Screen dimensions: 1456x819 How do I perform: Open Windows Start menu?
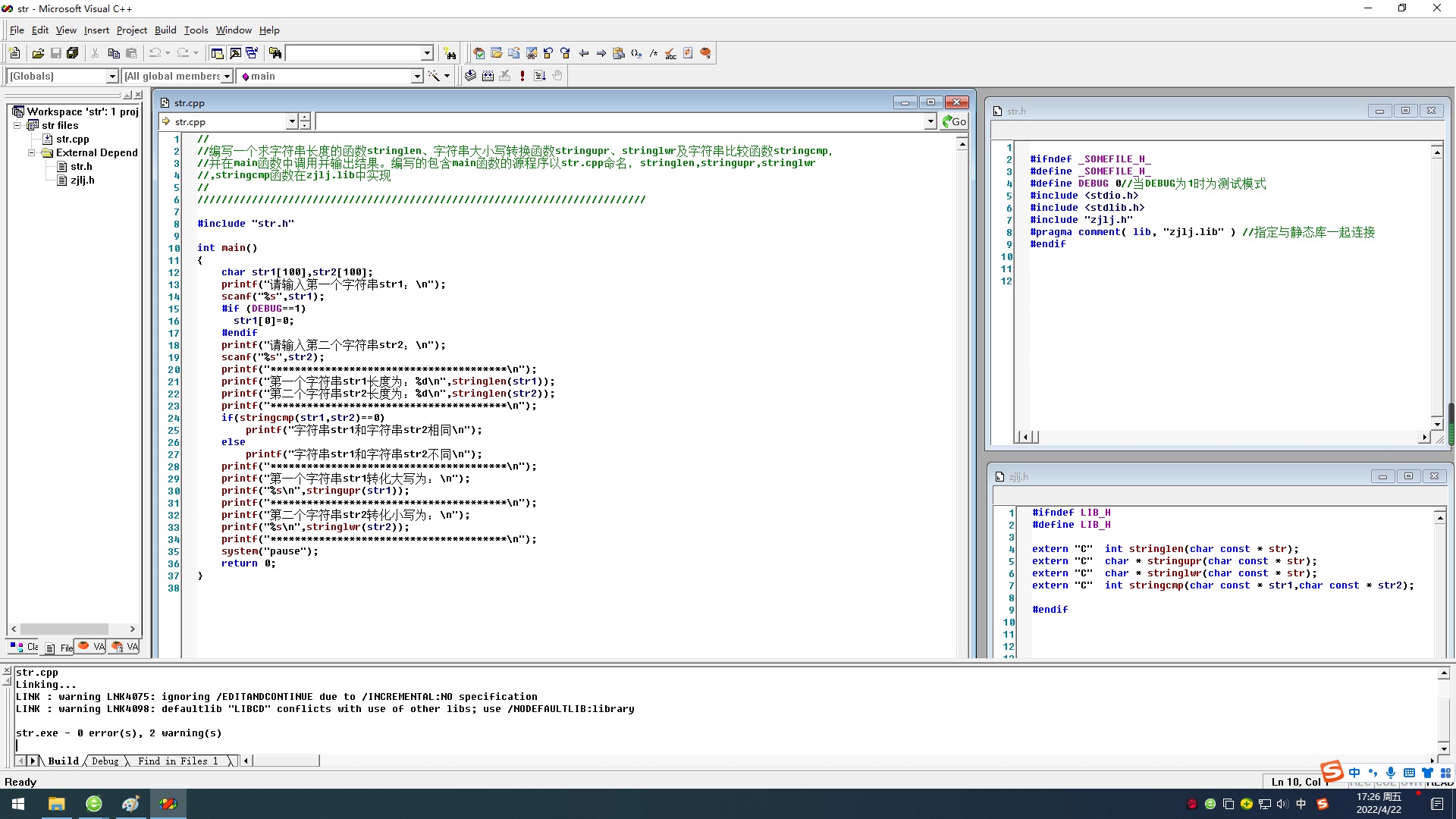pyautogui.click(x=18, y=804)
